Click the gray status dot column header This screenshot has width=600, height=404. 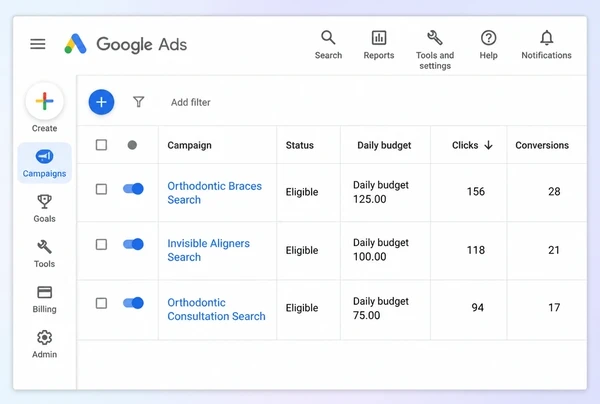click(x=132, y=145)
